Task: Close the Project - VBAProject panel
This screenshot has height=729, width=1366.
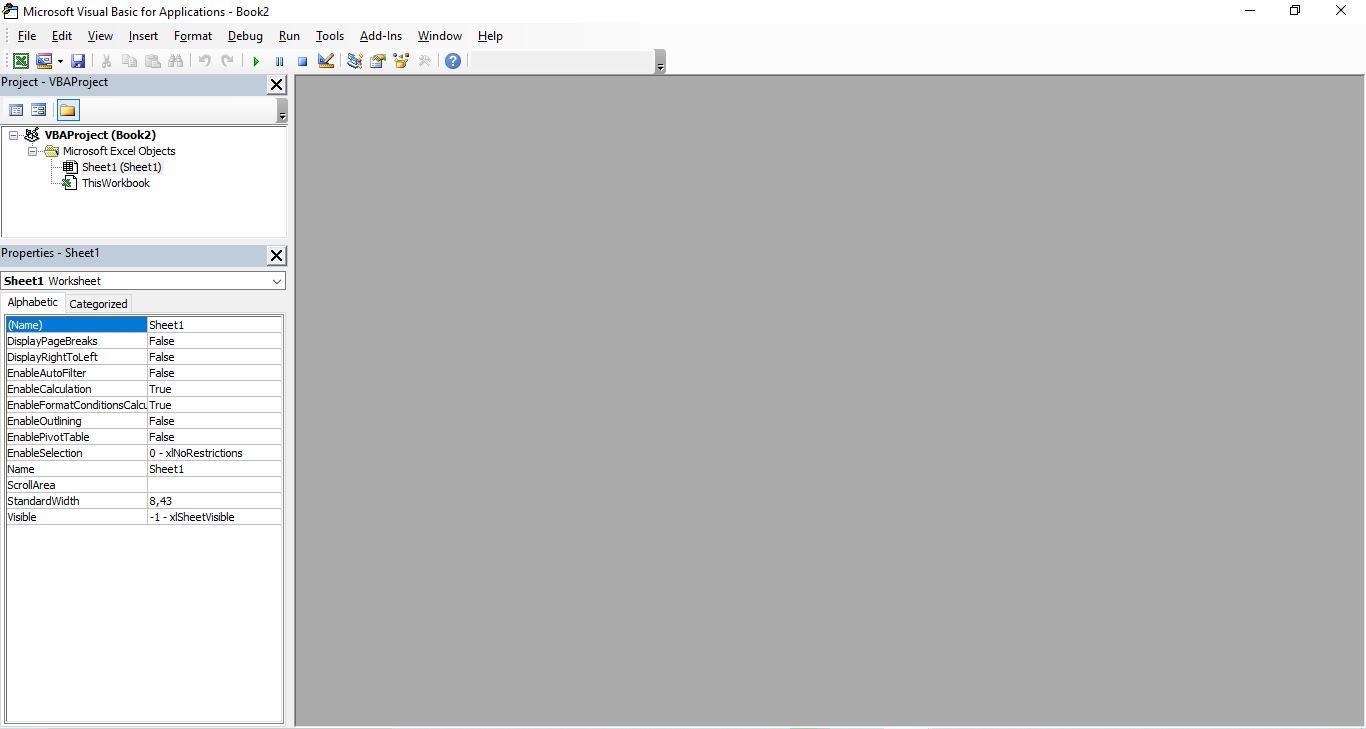Action: coord(277,85)
